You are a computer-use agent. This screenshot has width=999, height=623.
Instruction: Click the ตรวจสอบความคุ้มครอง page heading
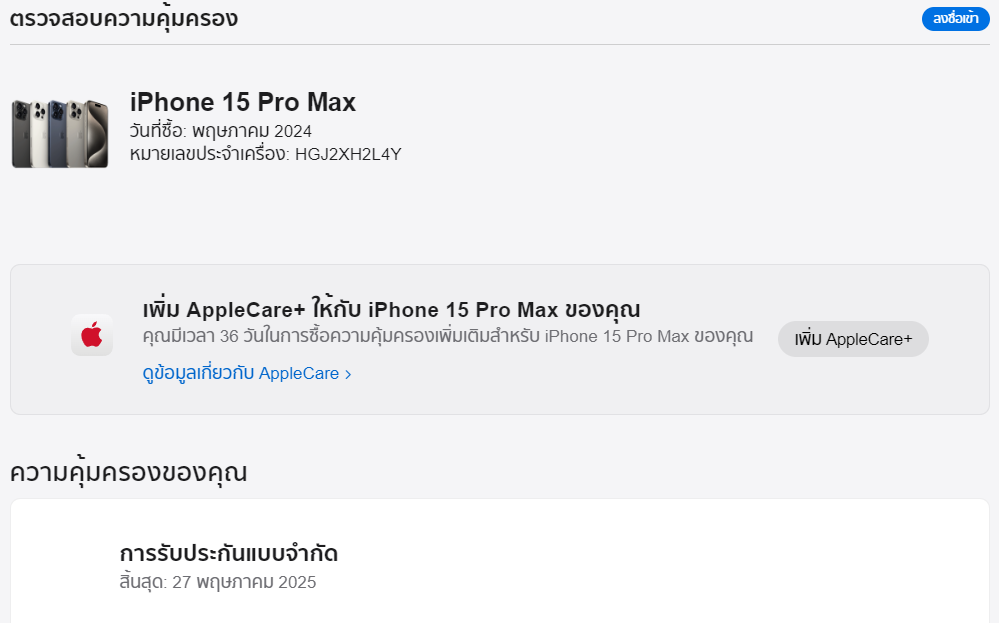[124, 18]
